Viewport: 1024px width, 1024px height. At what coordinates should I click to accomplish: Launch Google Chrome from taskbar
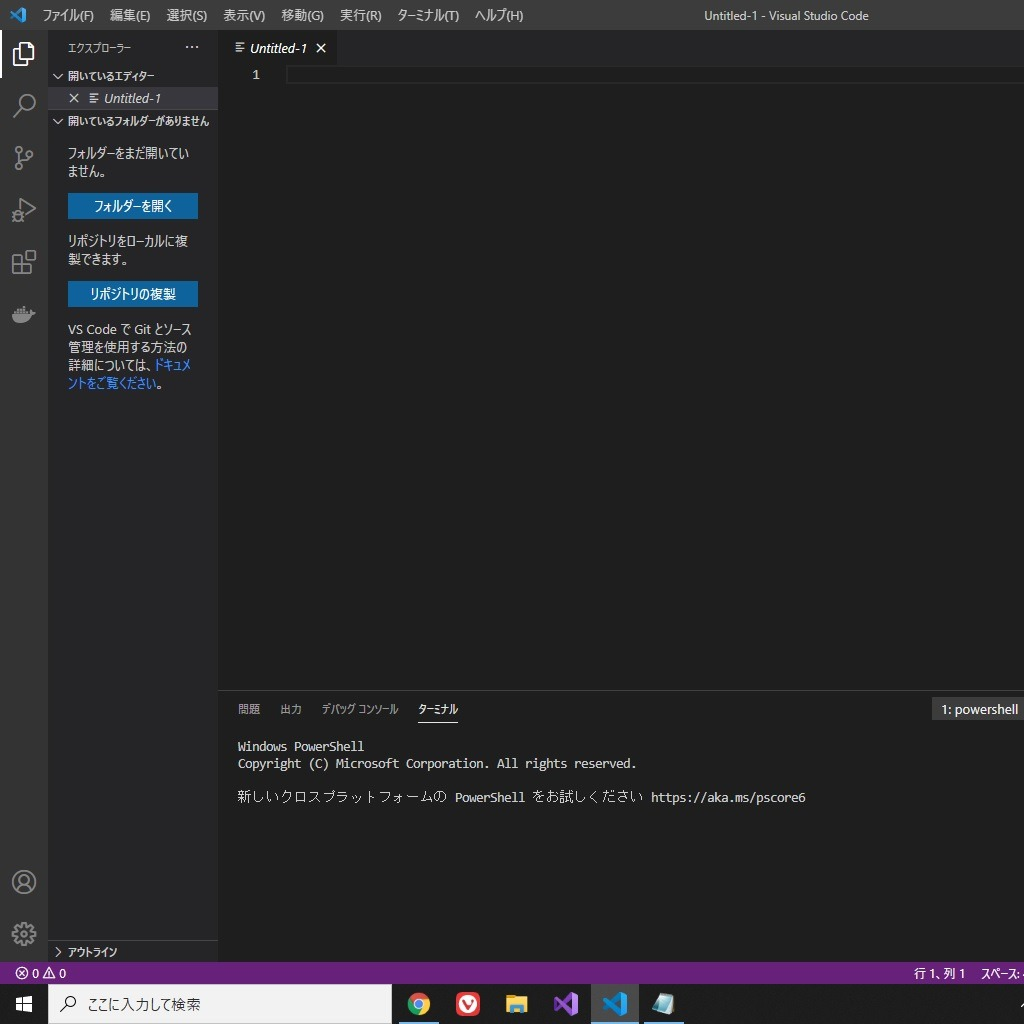pos(419,1004)
